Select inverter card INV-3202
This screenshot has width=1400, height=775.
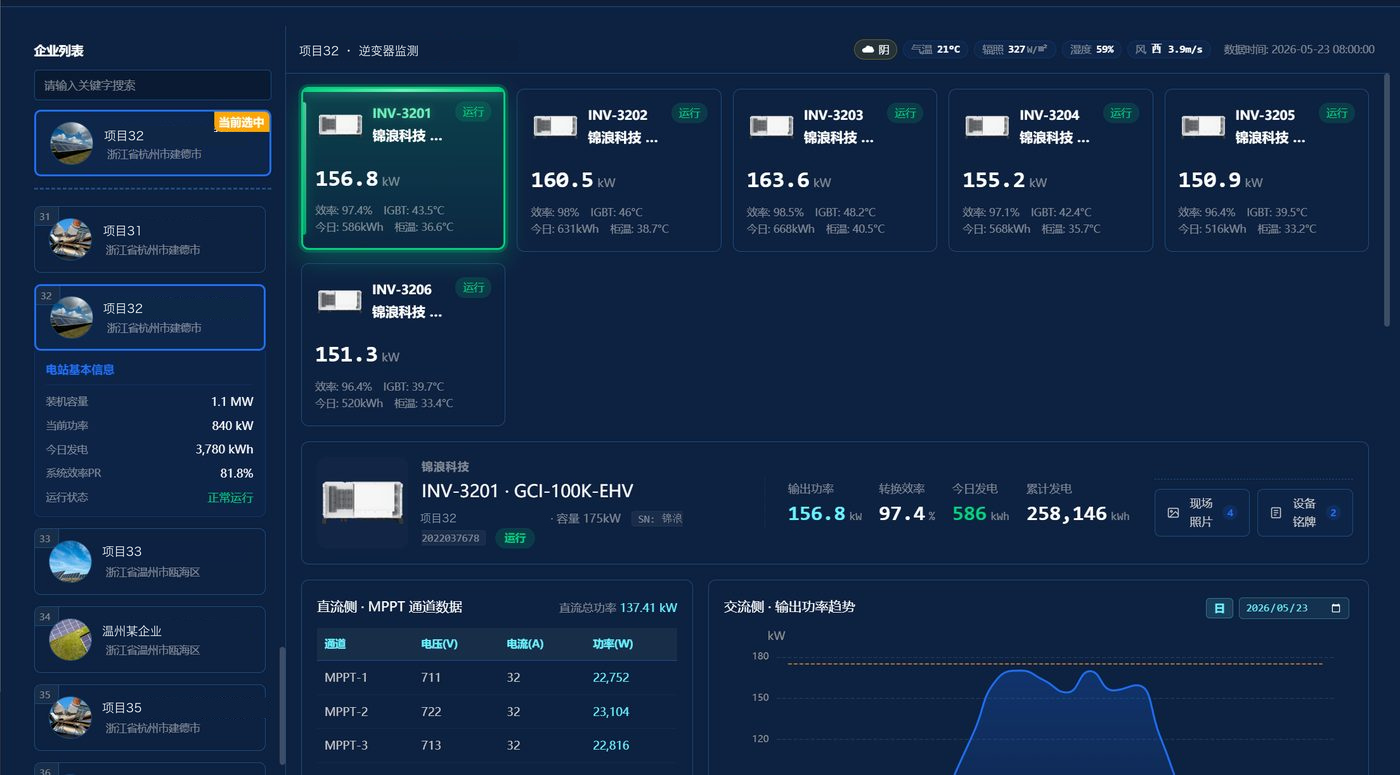(x=619, y=170)
